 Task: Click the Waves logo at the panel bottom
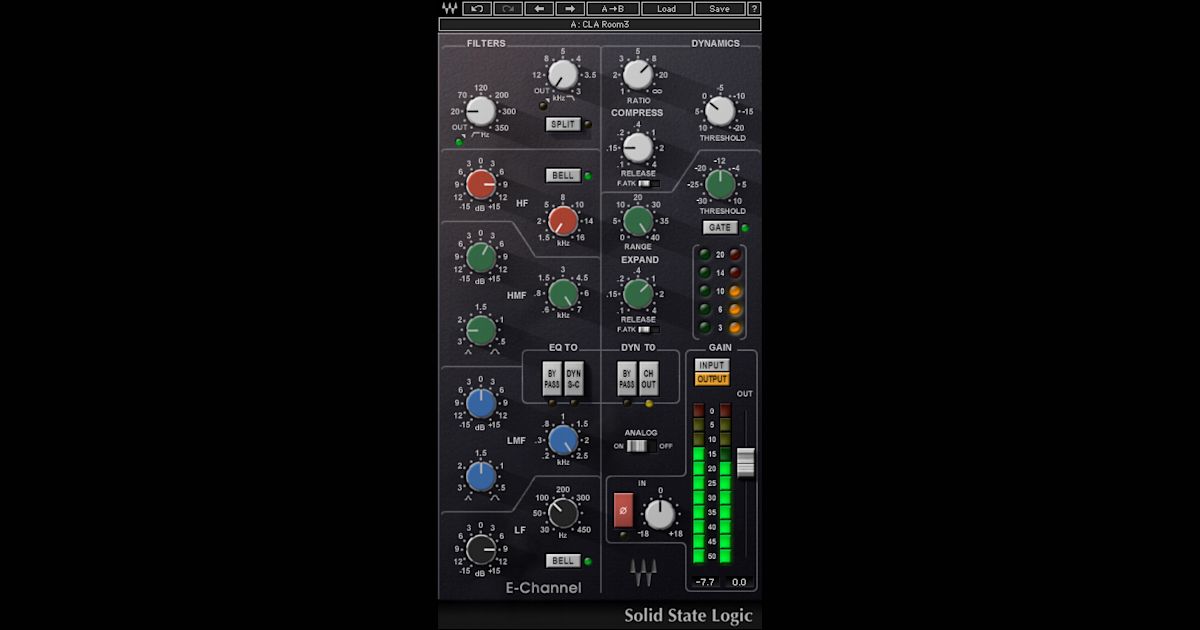pyautogui.click(x=642, y=573)
